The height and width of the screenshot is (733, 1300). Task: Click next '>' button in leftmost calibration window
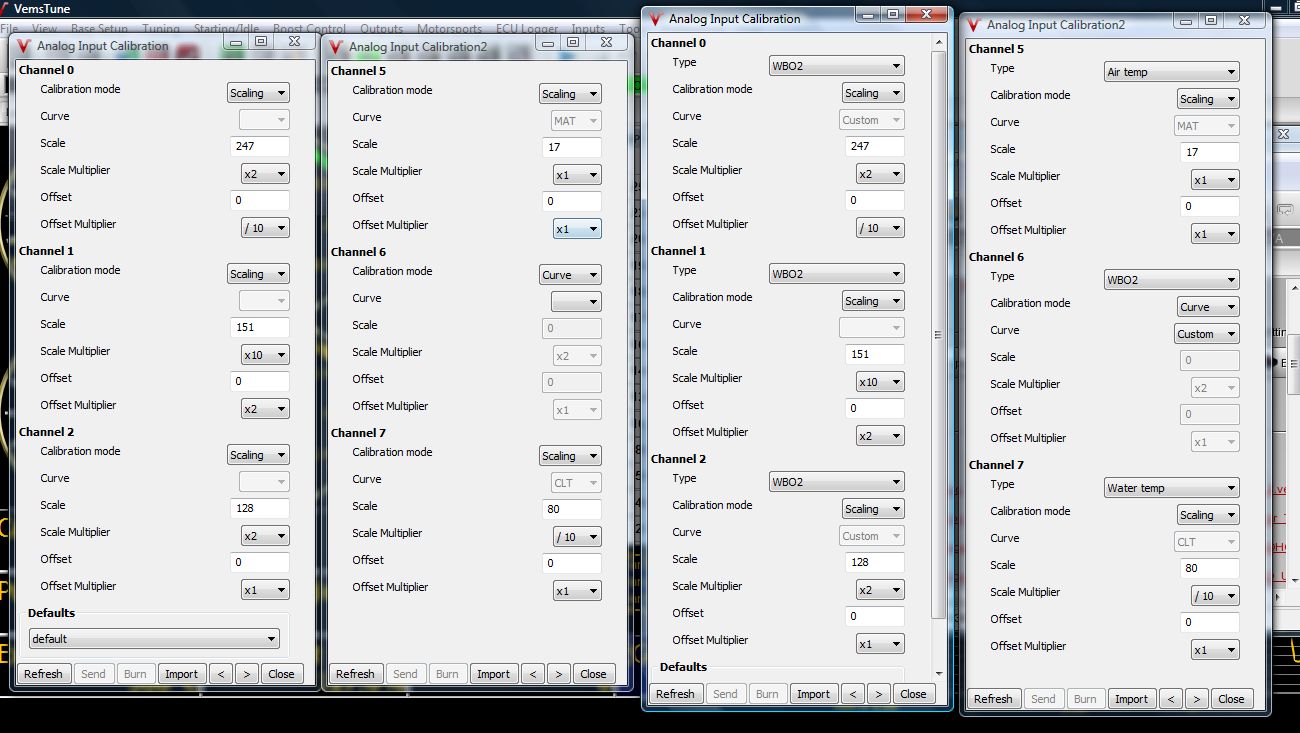click(x=247, y=674)
